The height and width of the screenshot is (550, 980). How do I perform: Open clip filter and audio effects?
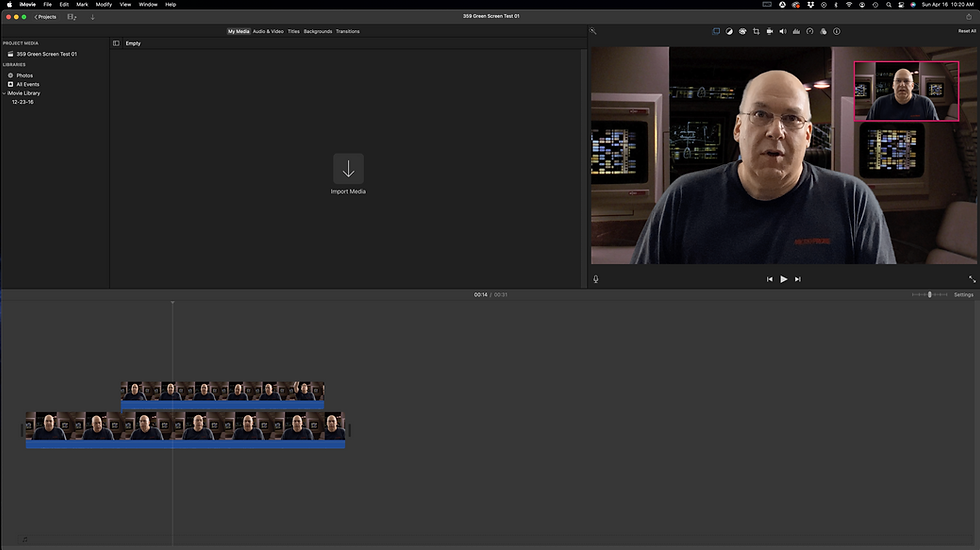click(x=823, y=31)
